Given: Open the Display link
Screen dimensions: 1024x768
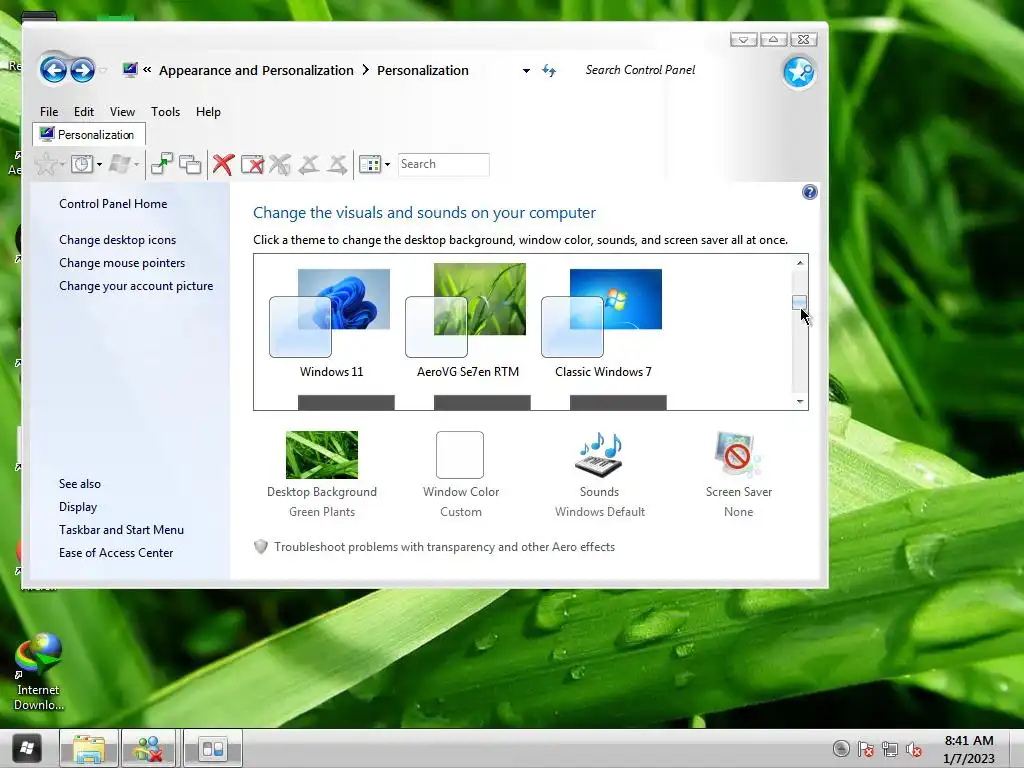Looking at the screenshot, I should point(78,507).
